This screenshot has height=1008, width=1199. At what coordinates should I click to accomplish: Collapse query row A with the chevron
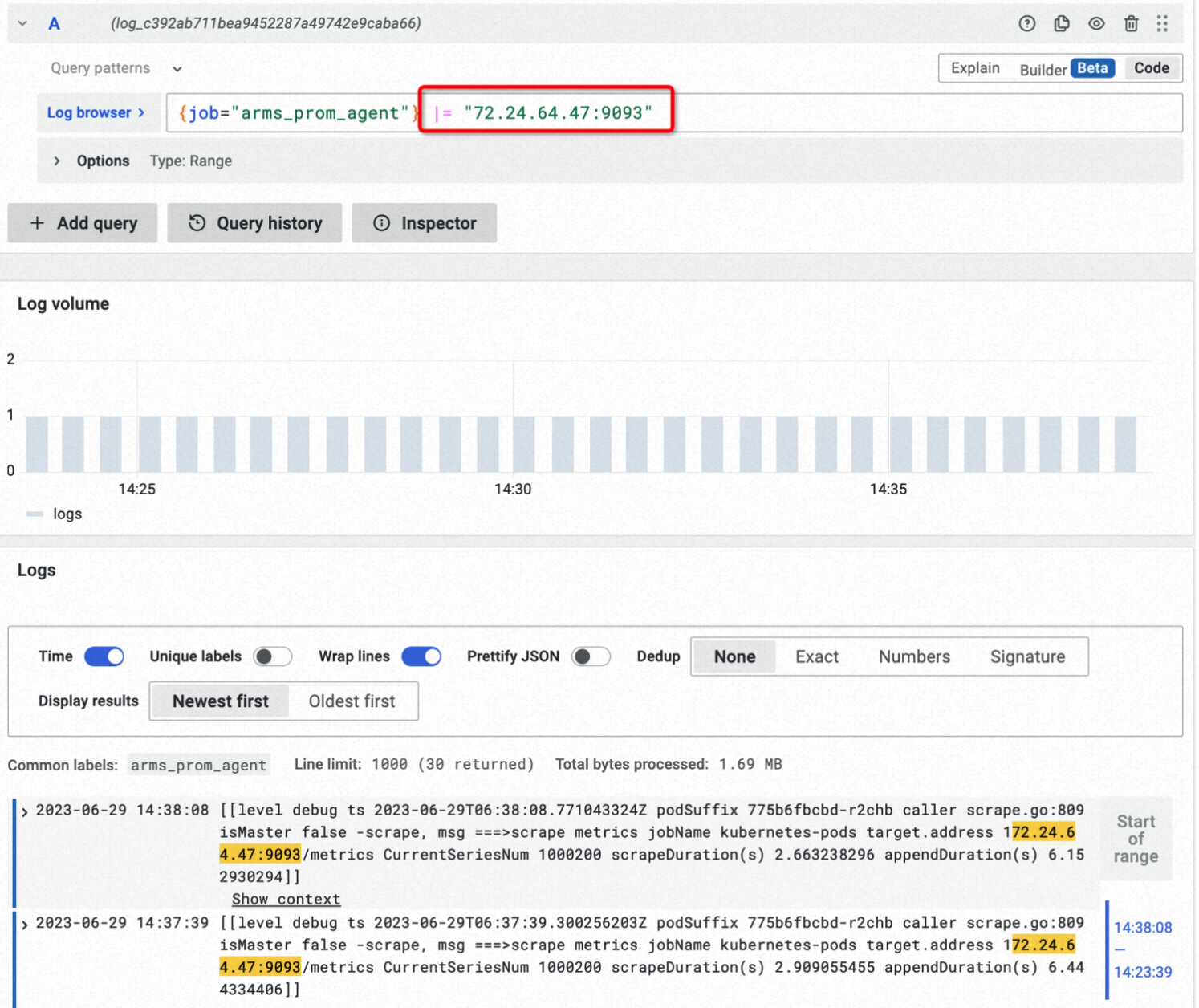tap(22, 23)
